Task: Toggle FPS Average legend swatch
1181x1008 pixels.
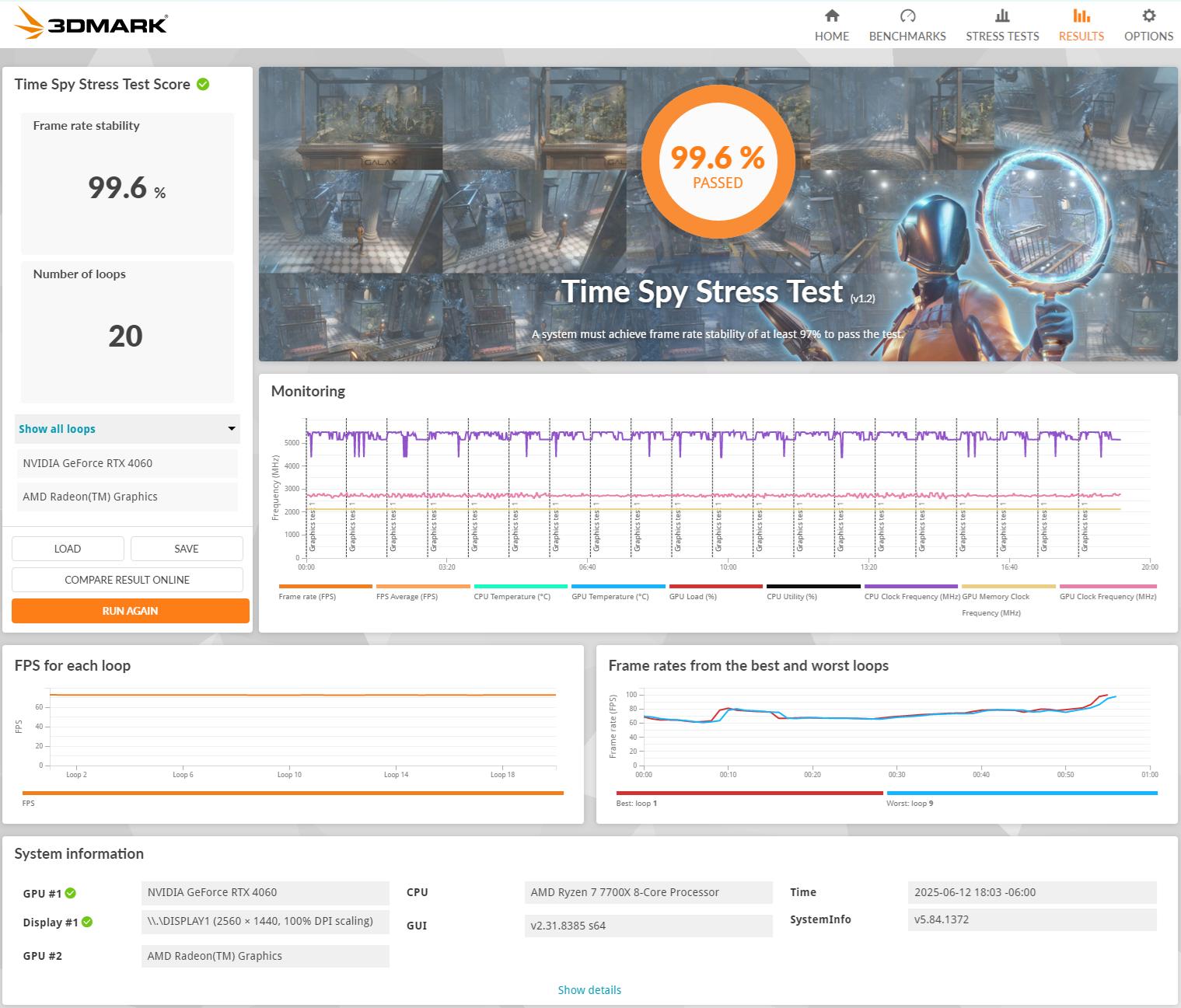Action: 423,587
